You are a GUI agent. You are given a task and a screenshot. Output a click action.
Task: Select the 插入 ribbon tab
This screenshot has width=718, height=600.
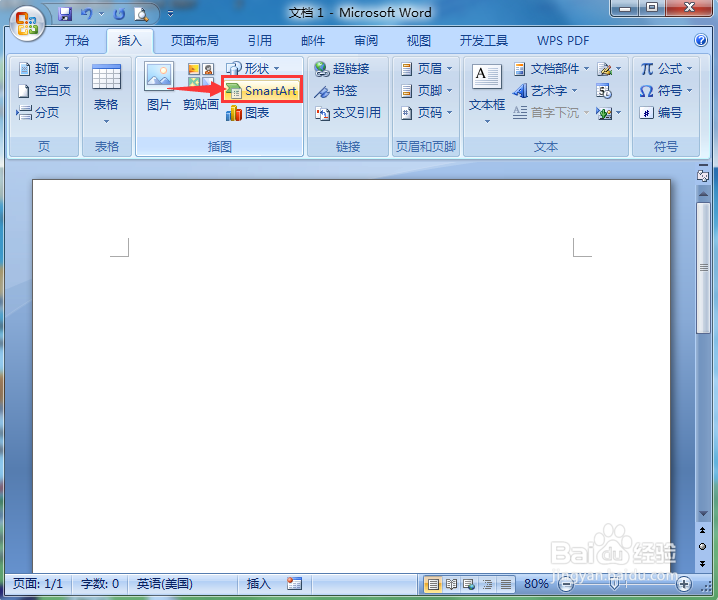tap(130, 41)
